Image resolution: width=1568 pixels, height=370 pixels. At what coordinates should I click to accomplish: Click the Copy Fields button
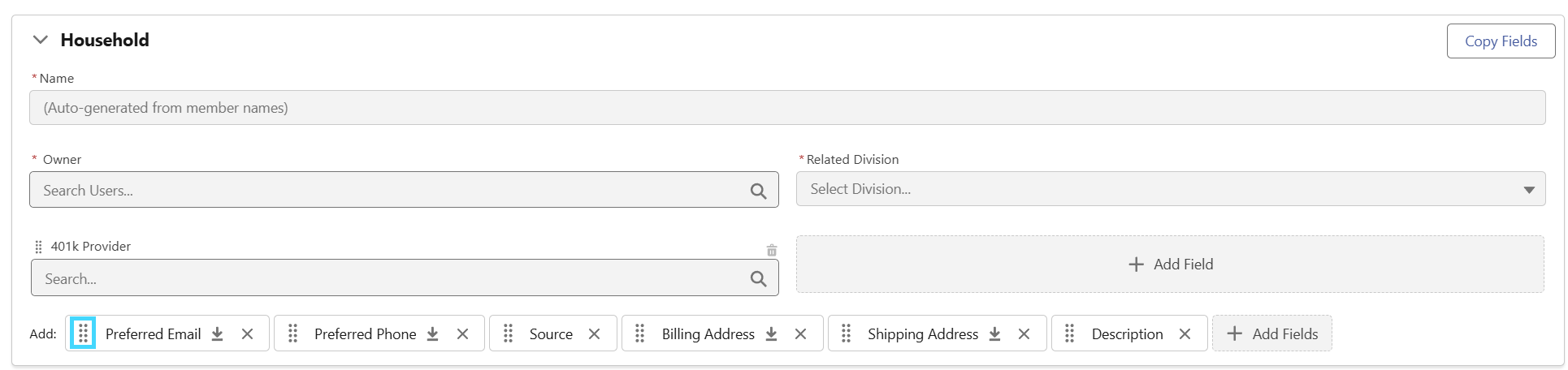1501,41
